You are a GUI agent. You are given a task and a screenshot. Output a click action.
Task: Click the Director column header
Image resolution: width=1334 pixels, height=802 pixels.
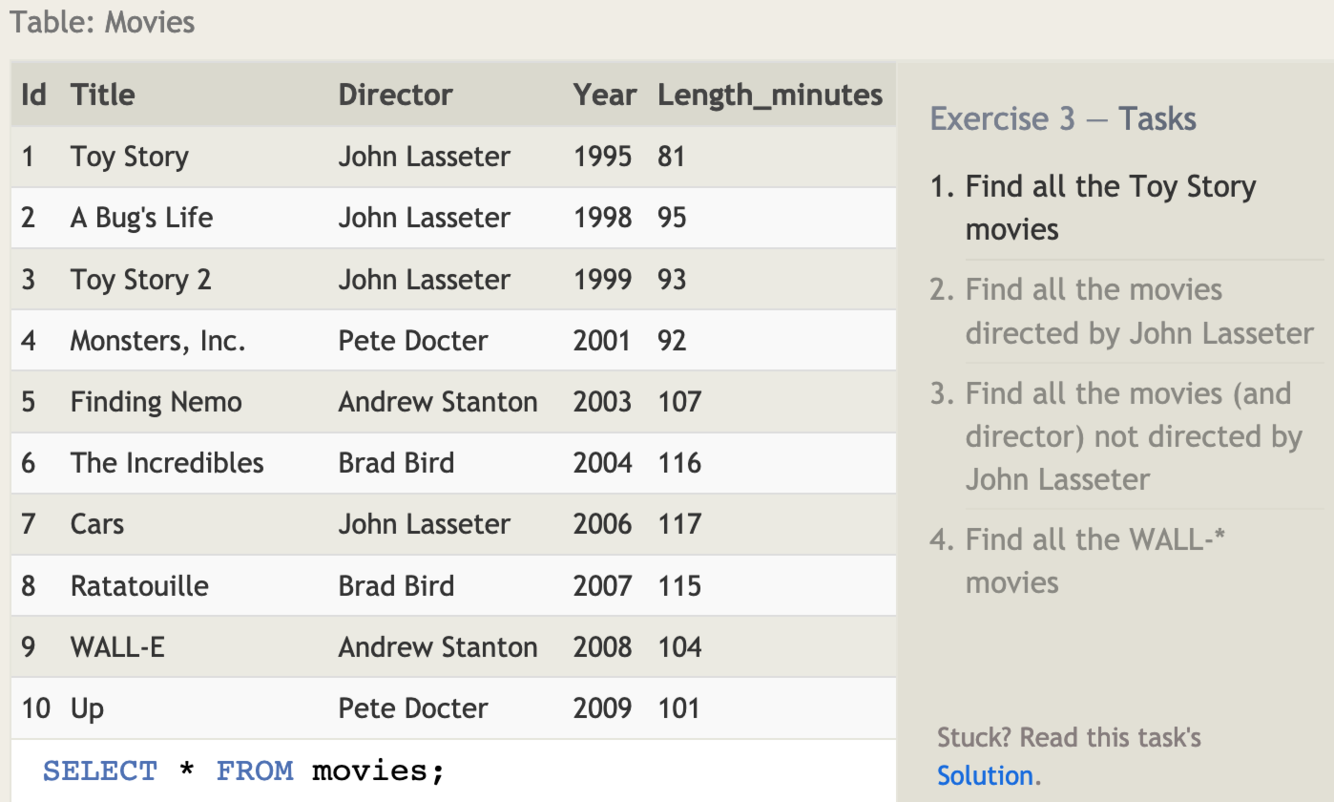click(x=395, y=95)
